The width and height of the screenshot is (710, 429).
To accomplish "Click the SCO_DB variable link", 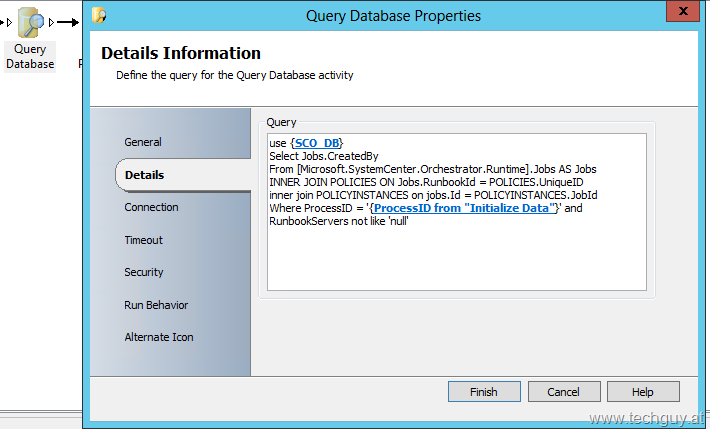I will (317, 143).
